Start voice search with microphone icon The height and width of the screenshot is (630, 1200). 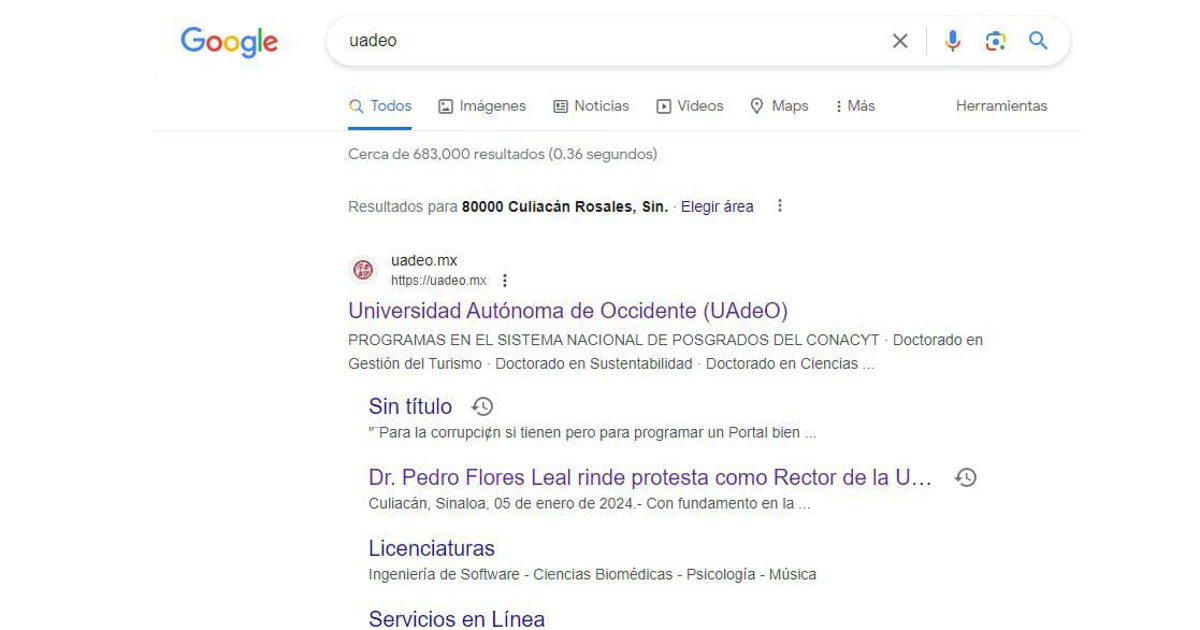(952, 41)
